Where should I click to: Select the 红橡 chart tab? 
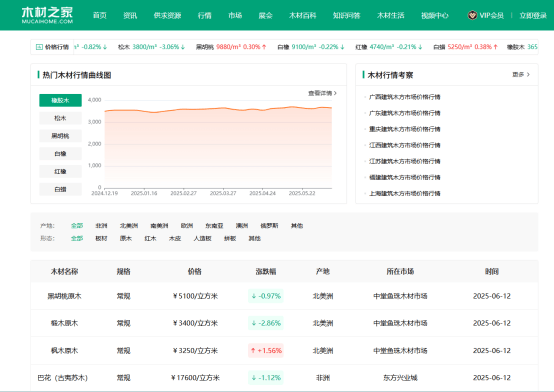(60, 171)
